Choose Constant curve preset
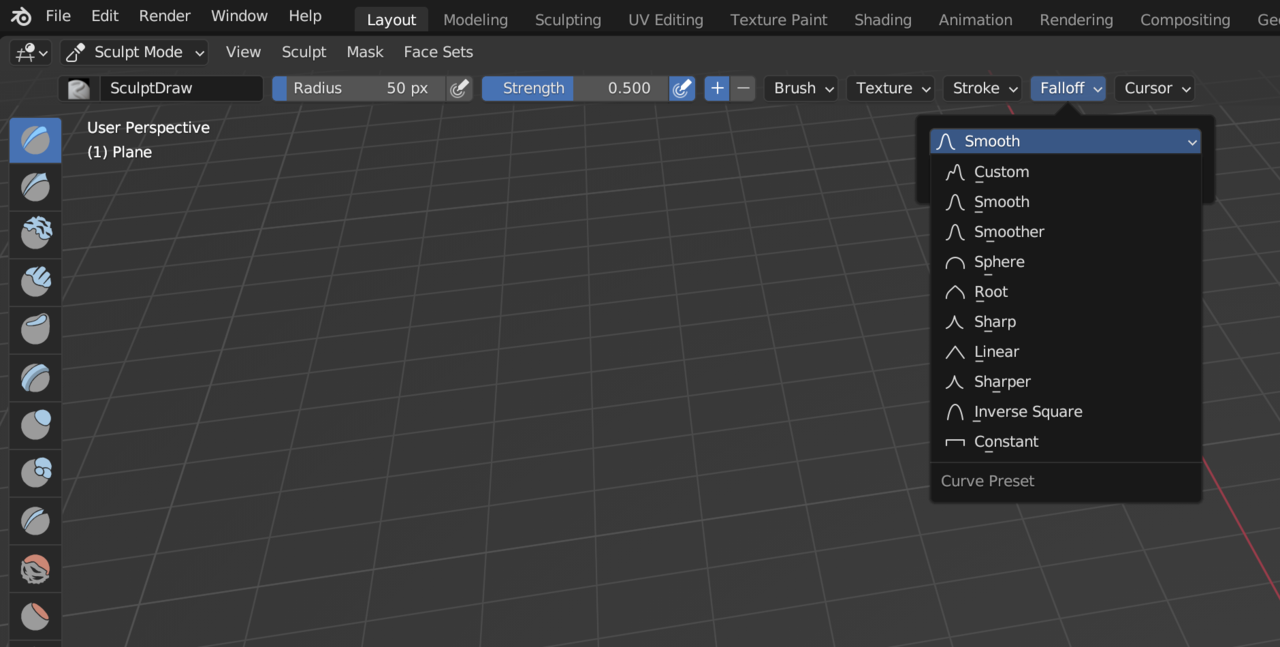 (x=1066, y=442)
